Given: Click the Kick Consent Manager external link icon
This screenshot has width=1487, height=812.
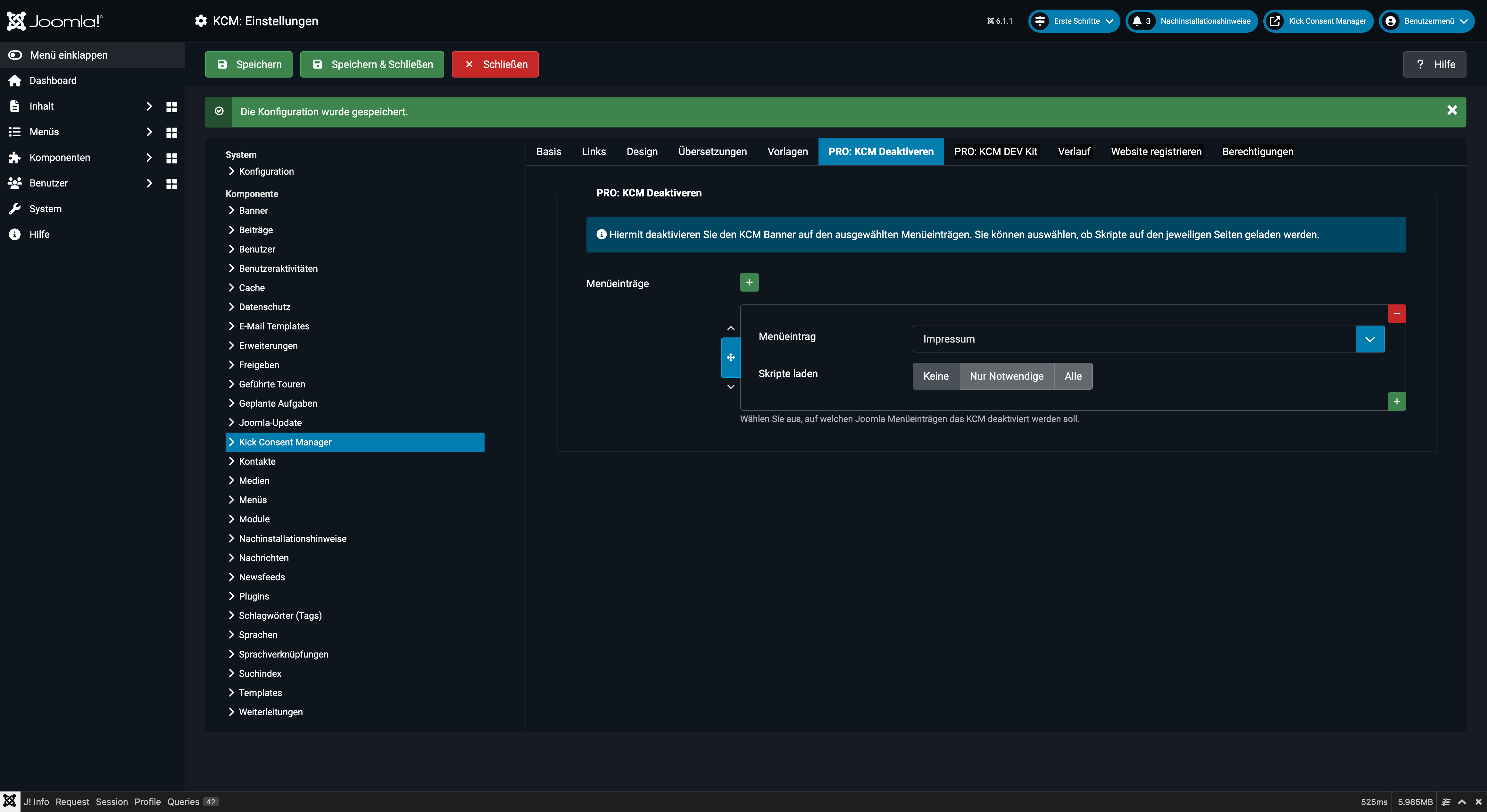Looking at the screenshot, I should (1275, 21).
